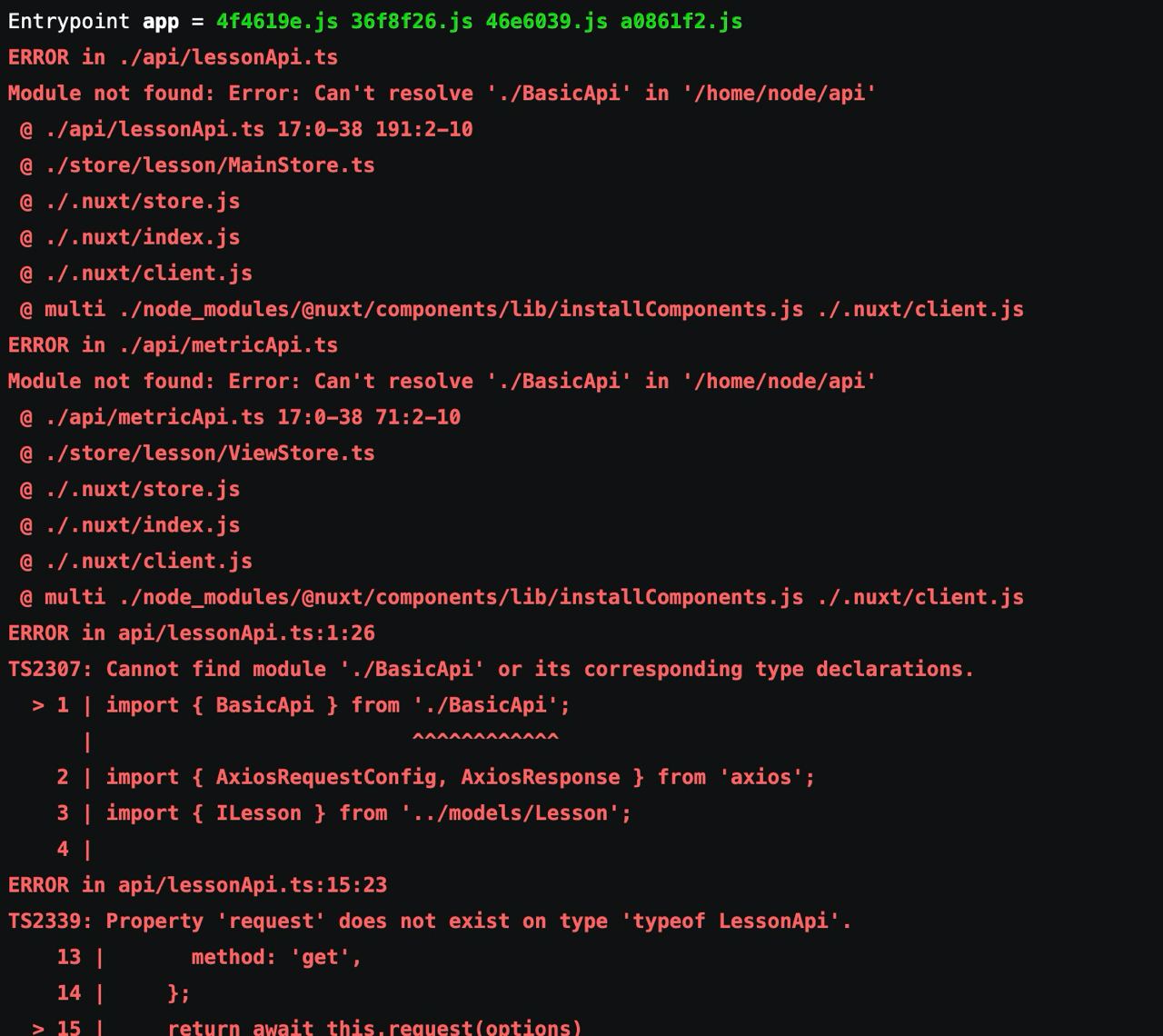This screenshot has width=1163, height=1036.
Task: Click the empty code line numbered 4
Action: 75,849
